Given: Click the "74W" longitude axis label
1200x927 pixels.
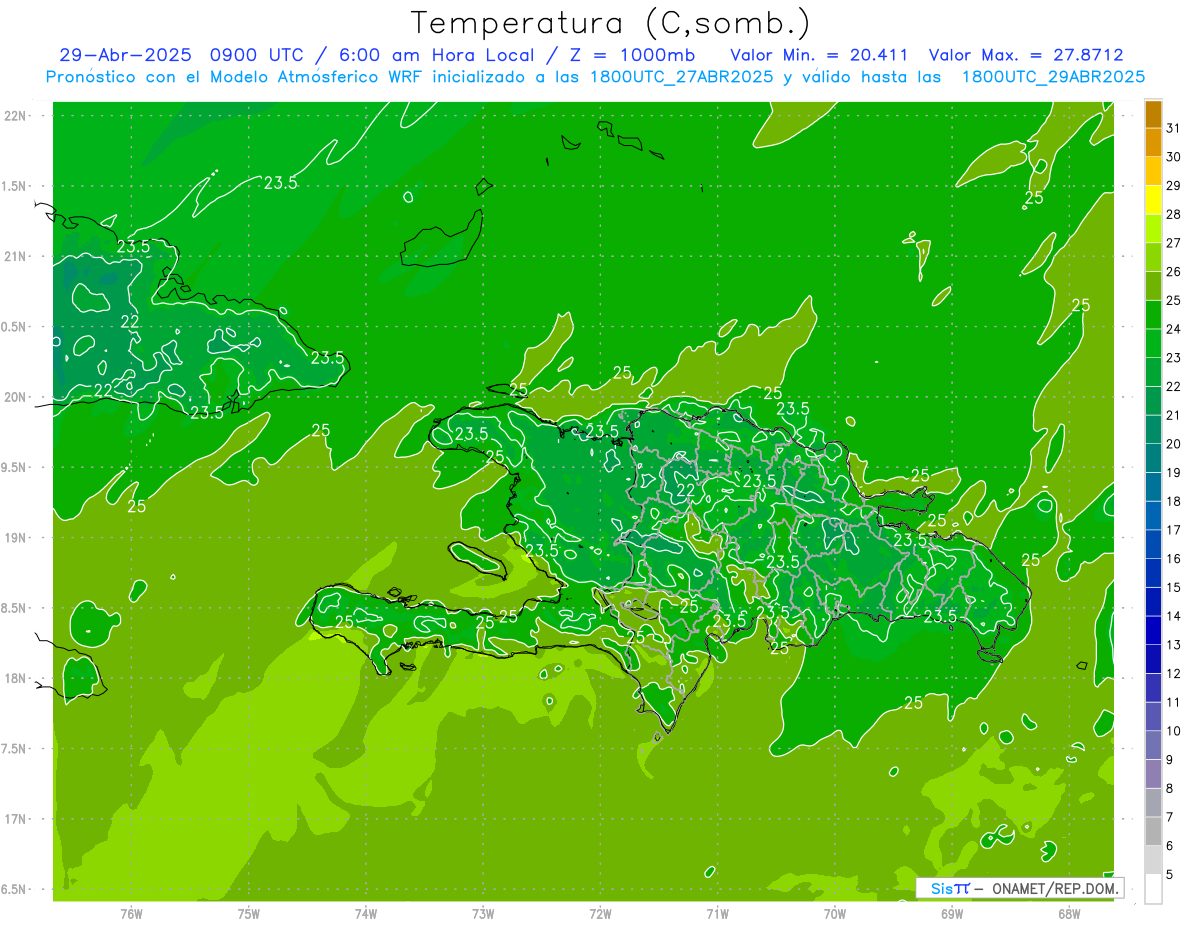Looking at the screenshot, I should click(x=365, y=913).
